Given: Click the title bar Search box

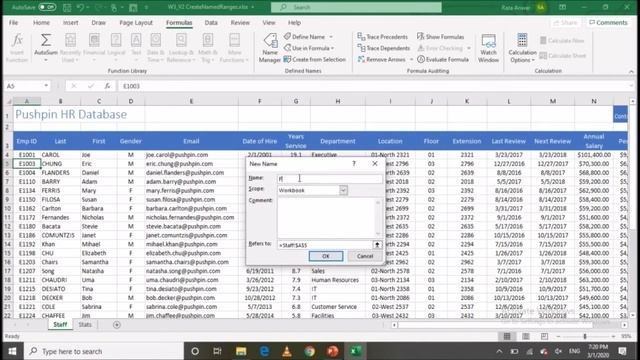Looking at the screenshot, I should coord(356,7).
